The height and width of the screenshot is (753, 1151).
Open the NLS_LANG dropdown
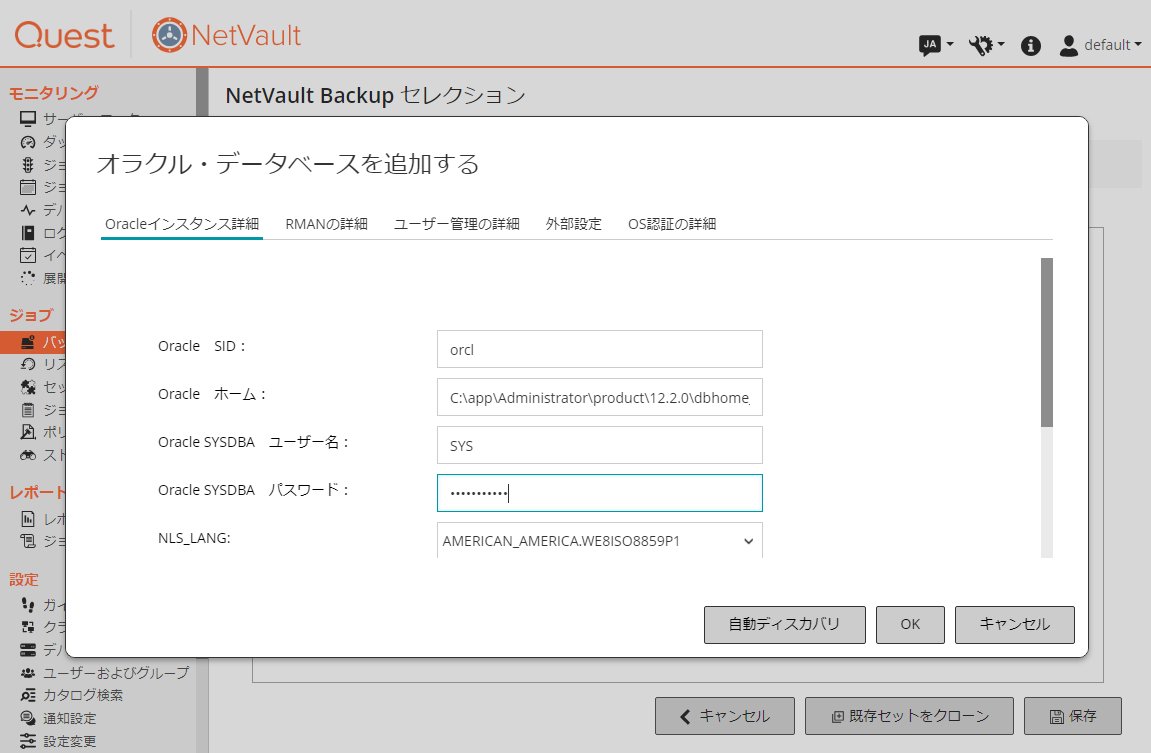tap(600, 540)
